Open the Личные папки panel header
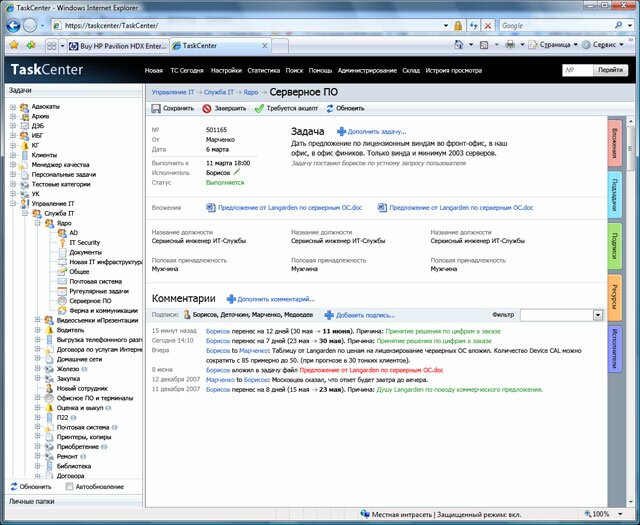The height and width of the screenshot is (525, 640). click(74, 501)
